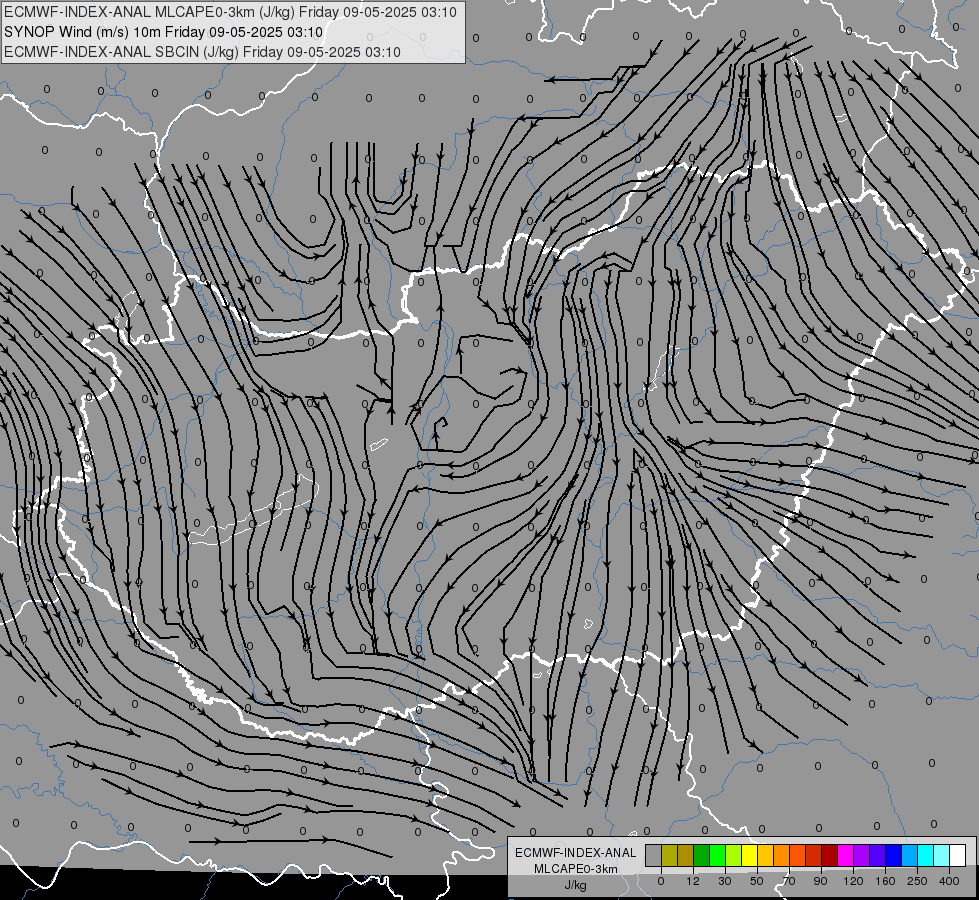The image size is (979, 900).
Task: Click the legend scale value 400
Action: coord(949,881)
